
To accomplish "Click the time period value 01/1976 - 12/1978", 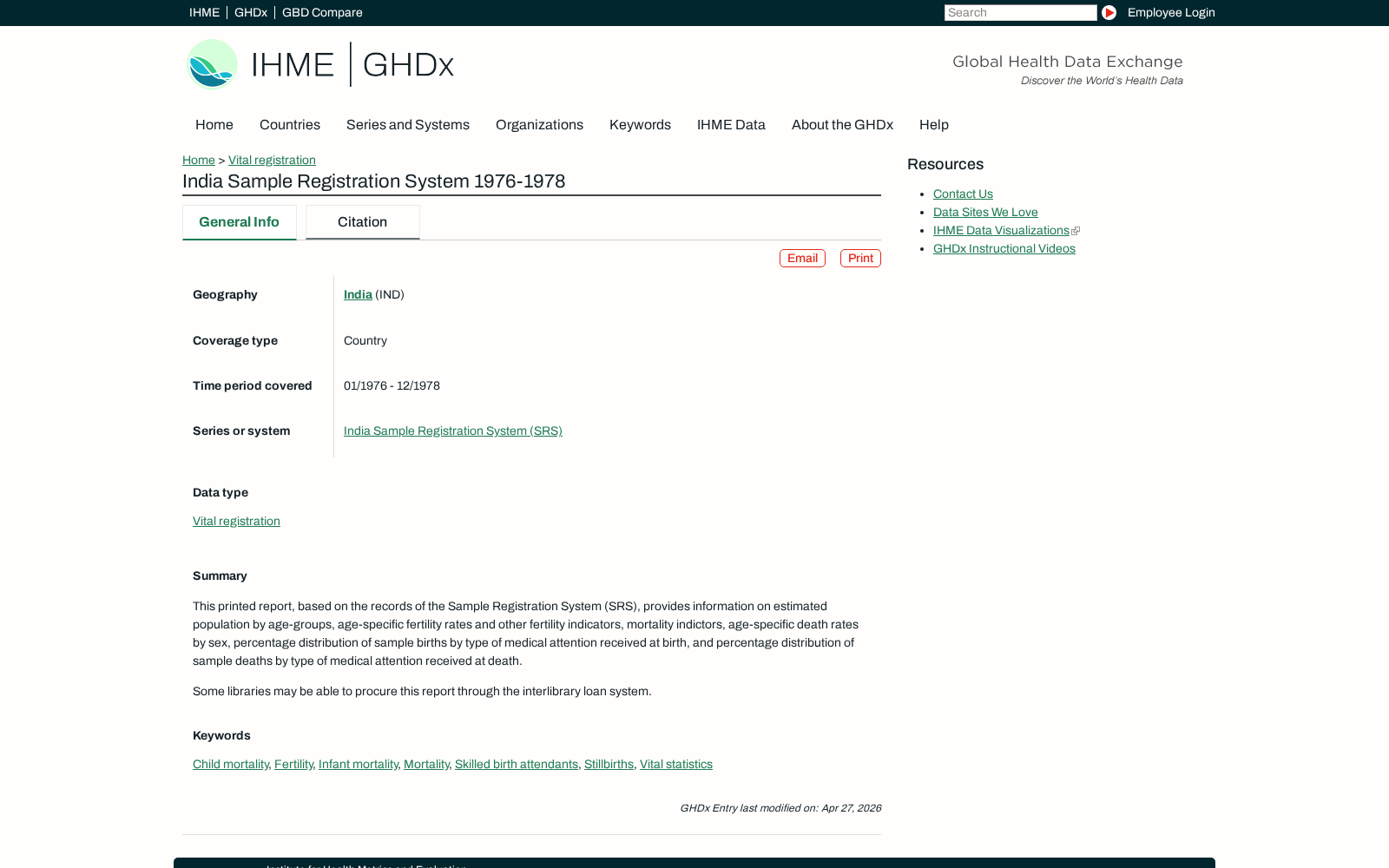I will pyautogui.click(x=392, y=386).
